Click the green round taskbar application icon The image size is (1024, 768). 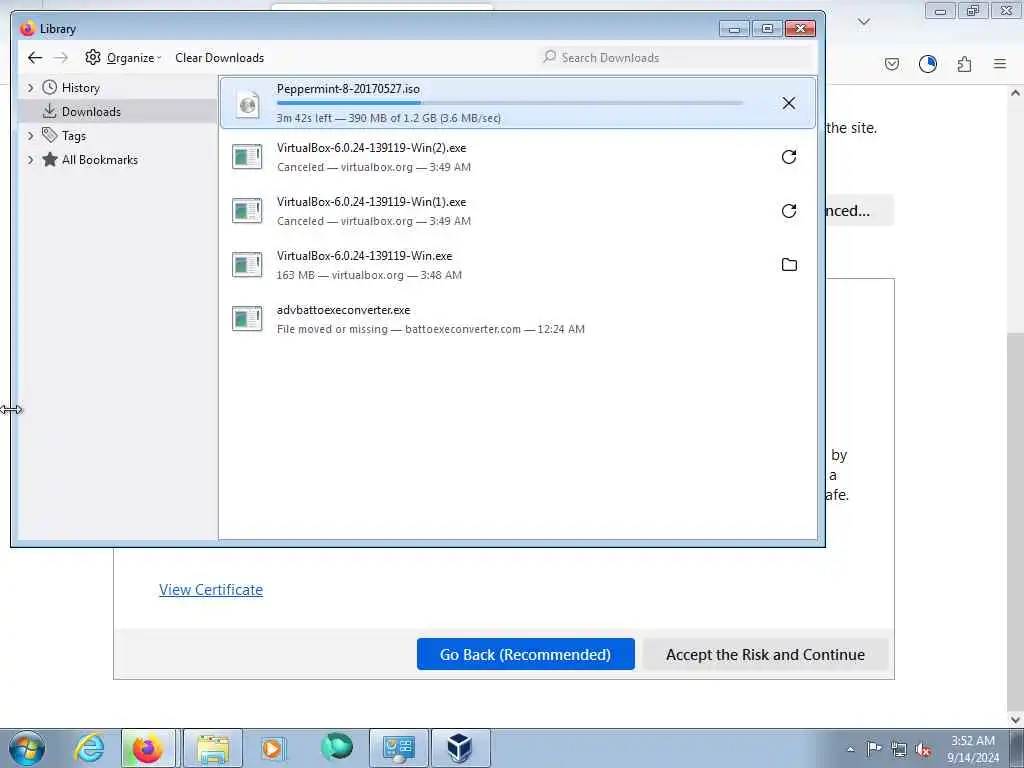click(x=337, y=747)
